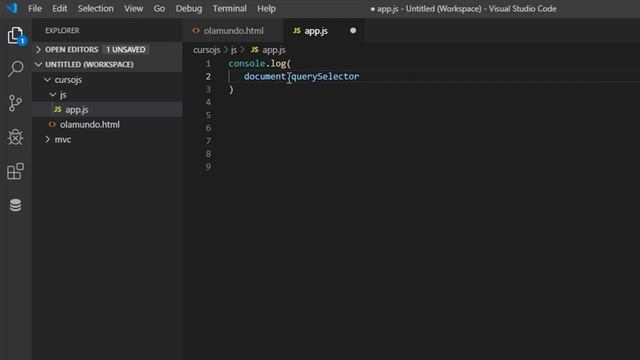This screenshot has height=360, width=640.
Task: Collapse the Untitled (Workspace) section
Action: pos(38,64)
